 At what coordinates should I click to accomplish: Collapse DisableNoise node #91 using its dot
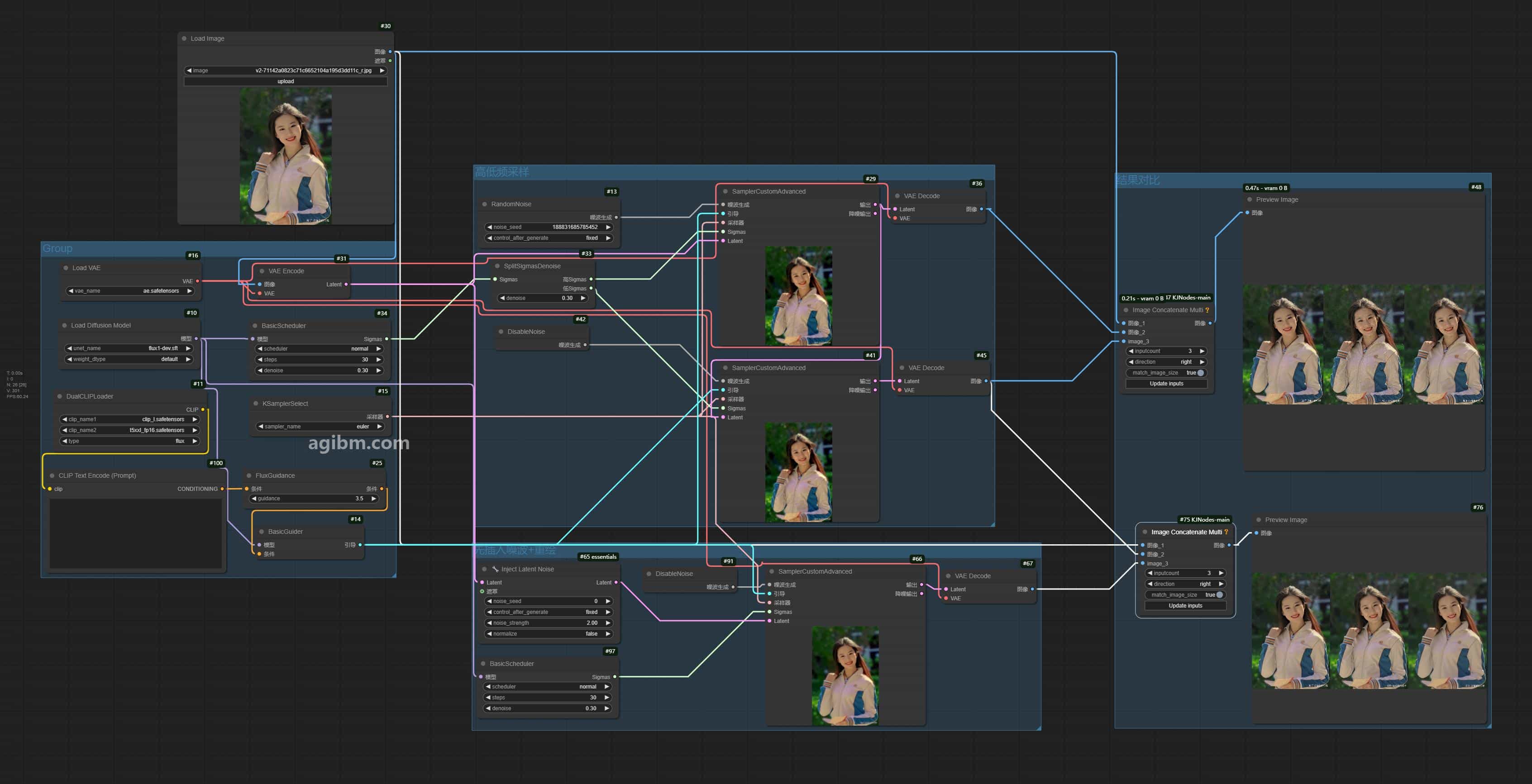pos(649,574)
